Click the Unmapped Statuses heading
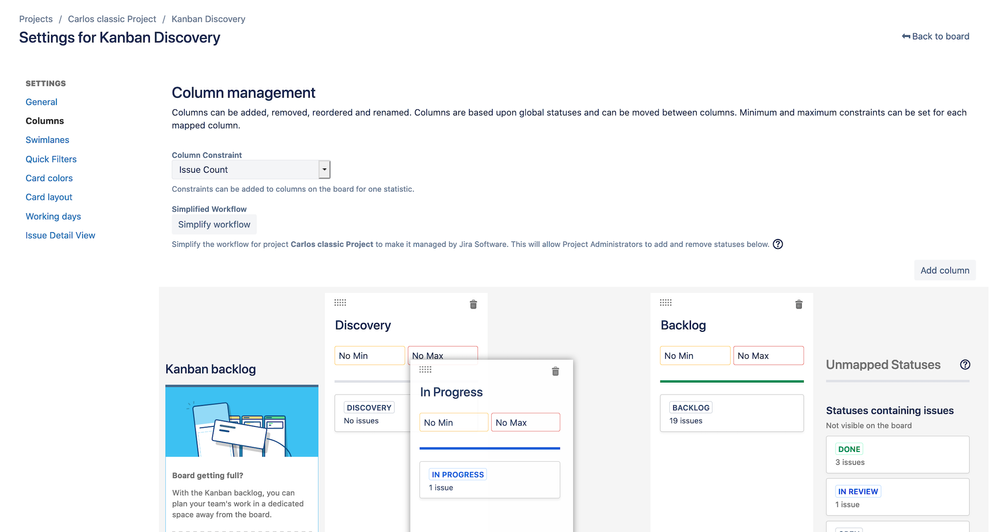Screen dimensions: 999x532 tap(883, 364)
